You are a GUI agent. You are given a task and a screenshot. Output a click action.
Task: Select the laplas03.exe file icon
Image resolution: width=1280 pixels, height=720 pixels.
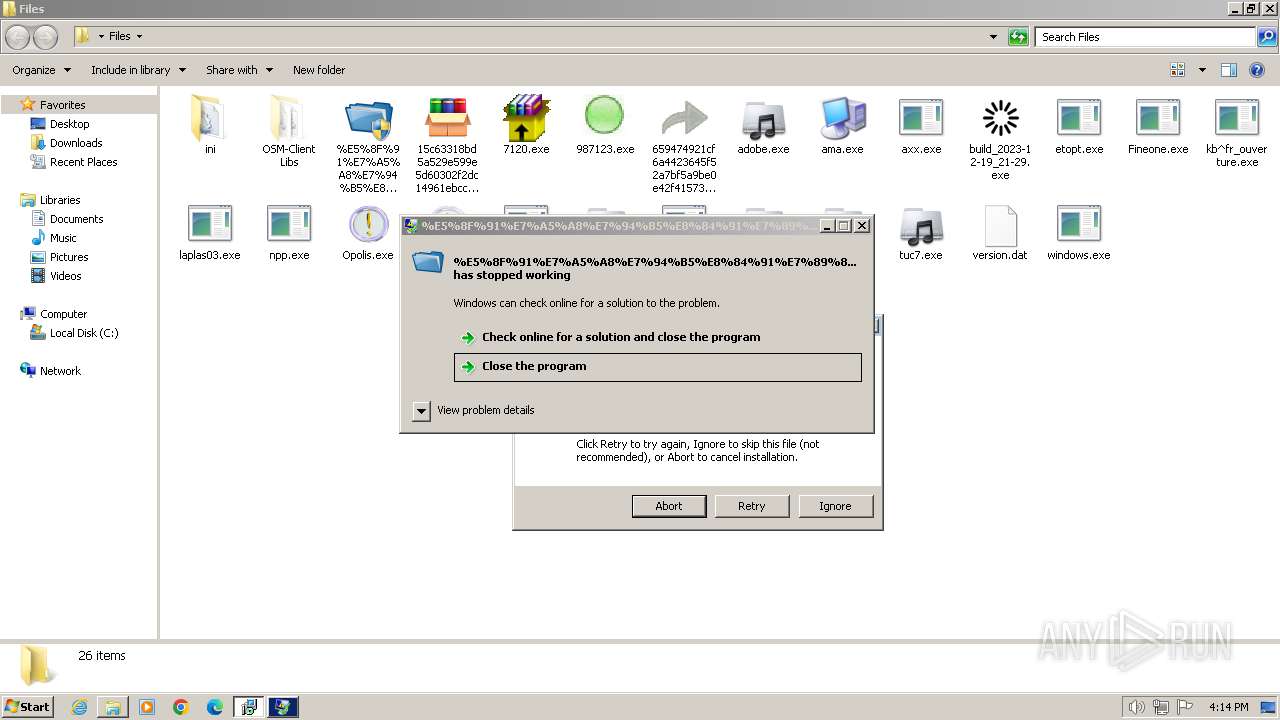coord(210,224)
